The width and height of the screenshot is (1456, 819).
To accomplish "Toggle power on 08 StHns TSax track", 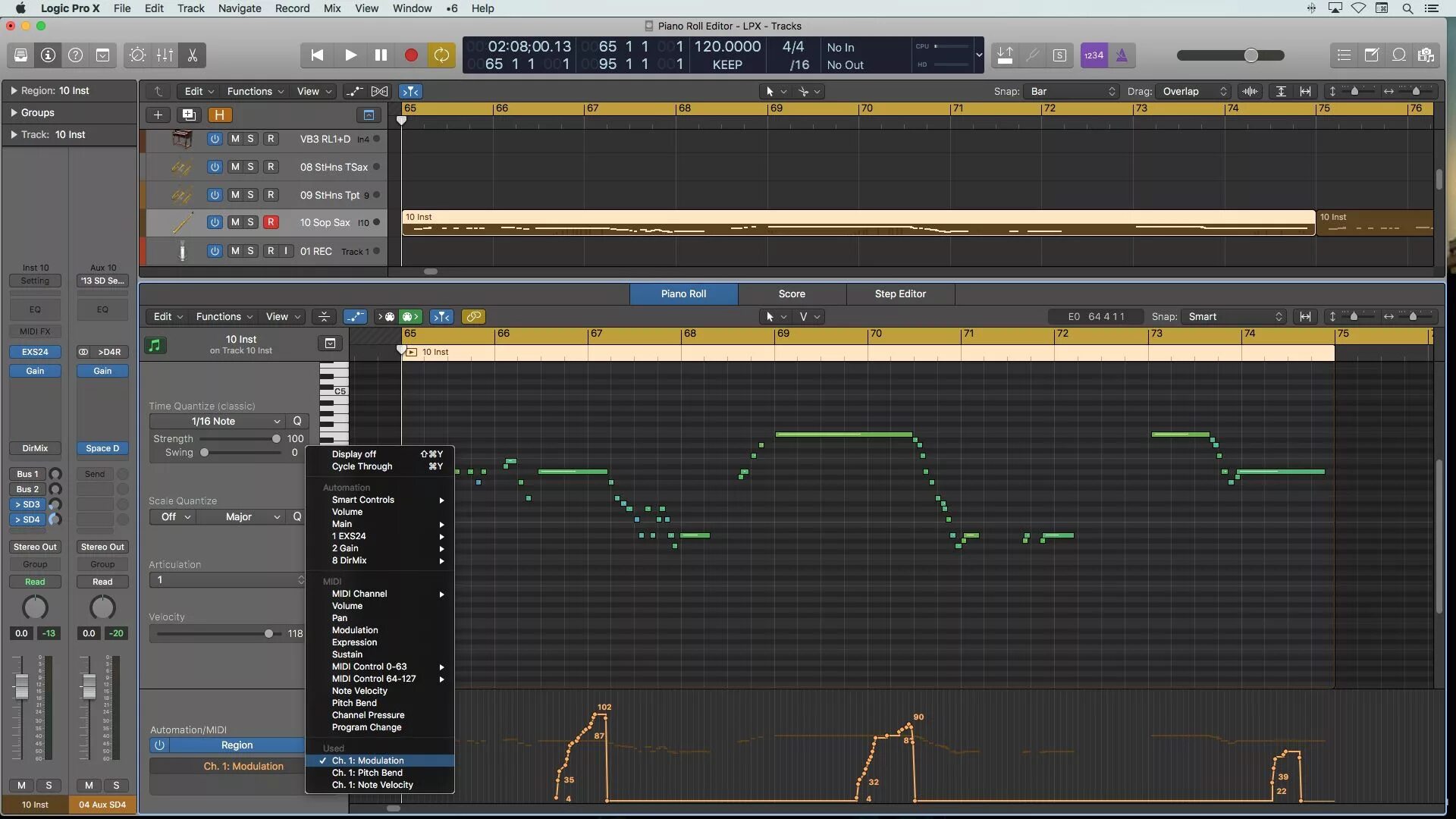I will [215, 167].
